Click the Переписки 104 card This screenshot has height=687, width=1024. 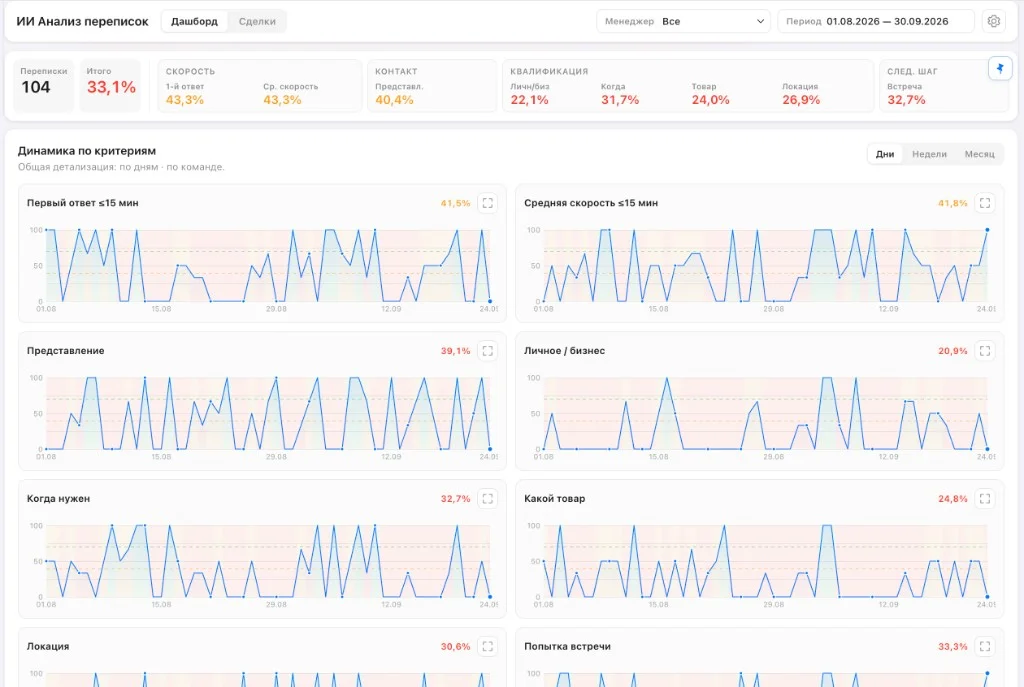(43, 86)
